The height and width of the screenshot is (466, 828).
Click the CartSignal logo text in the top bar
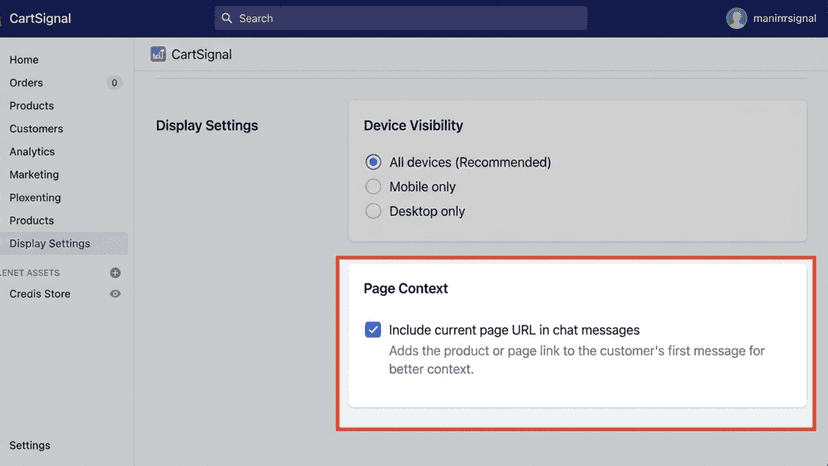click(x=40, y=18)
